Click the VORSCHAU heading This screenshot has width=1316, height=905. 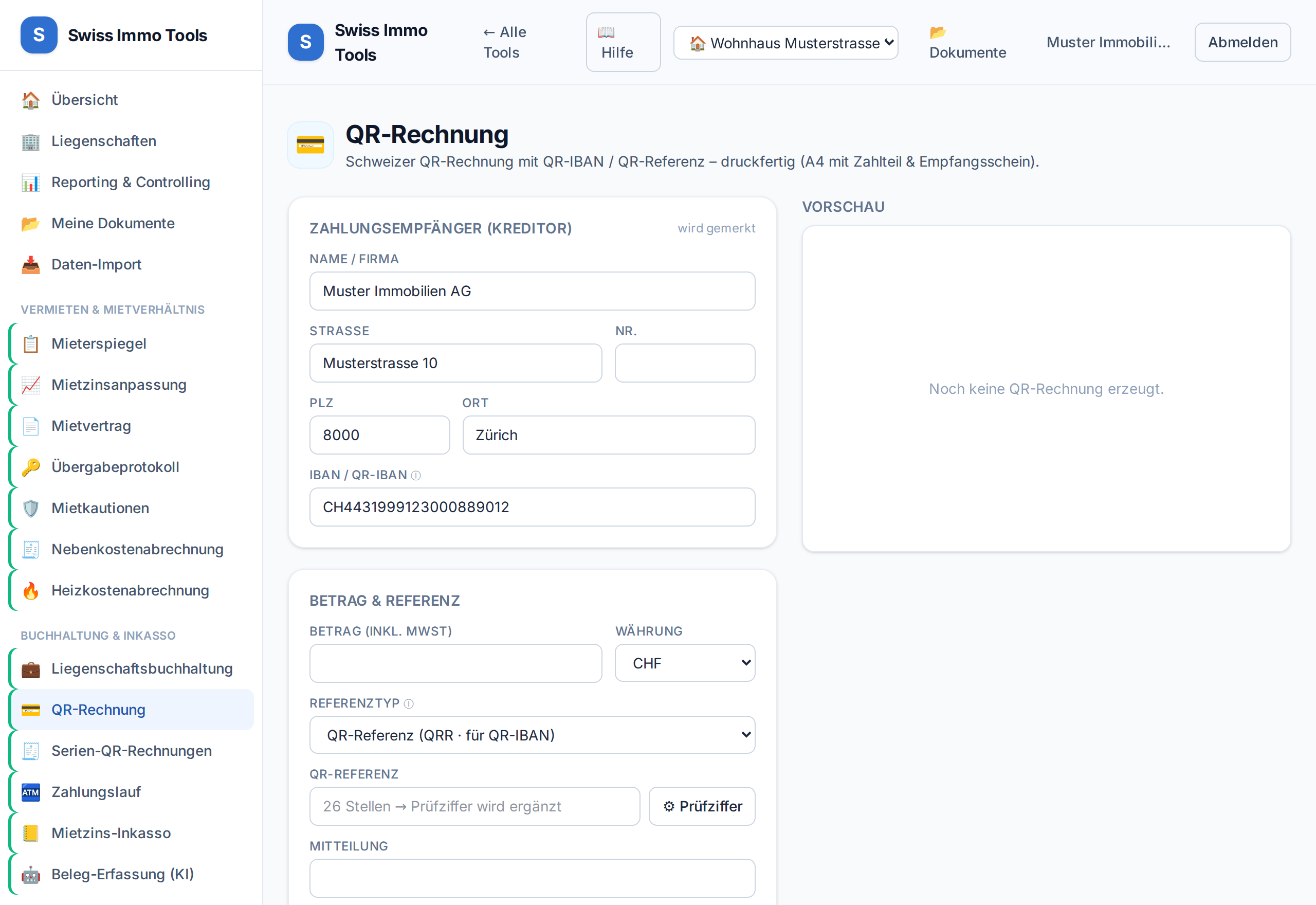(x=844, y=207)
